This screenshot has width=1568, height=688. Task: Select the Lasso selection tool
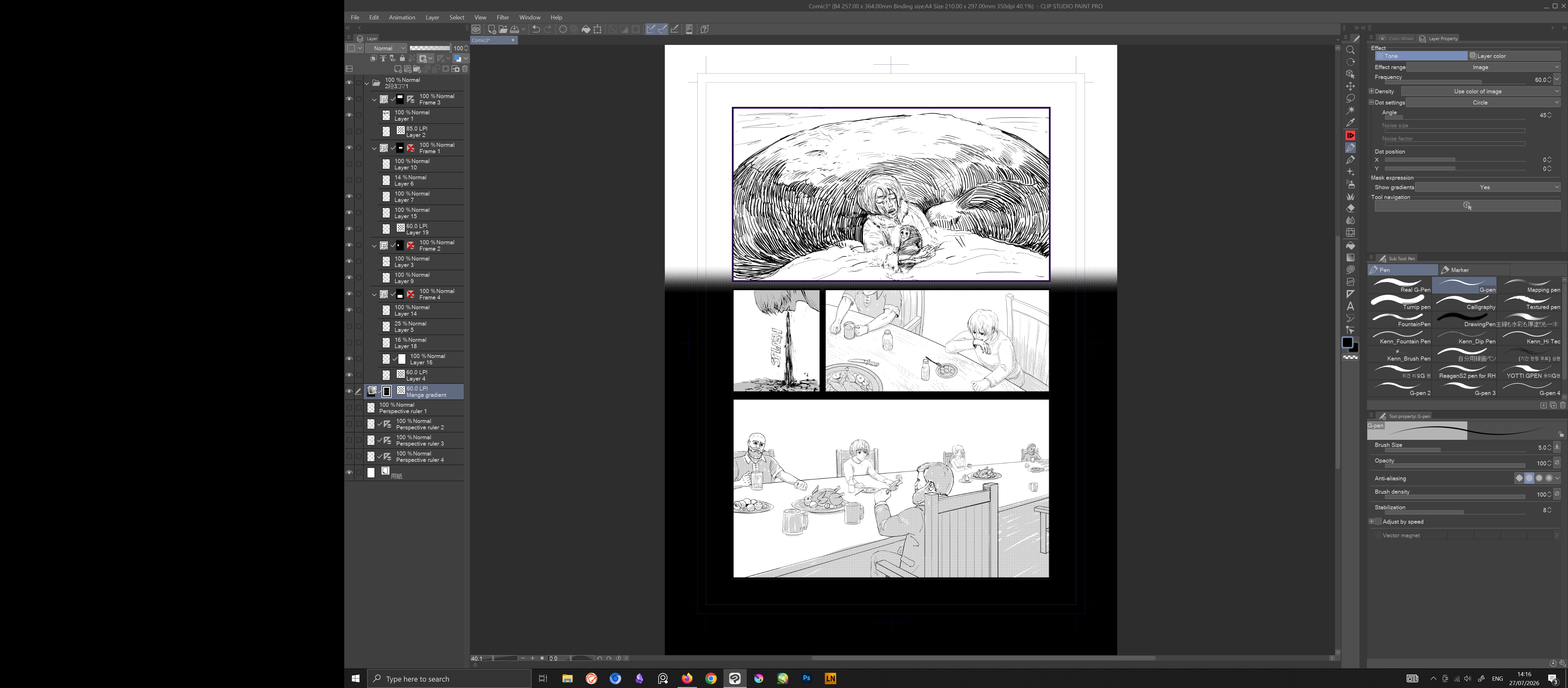1350,98
